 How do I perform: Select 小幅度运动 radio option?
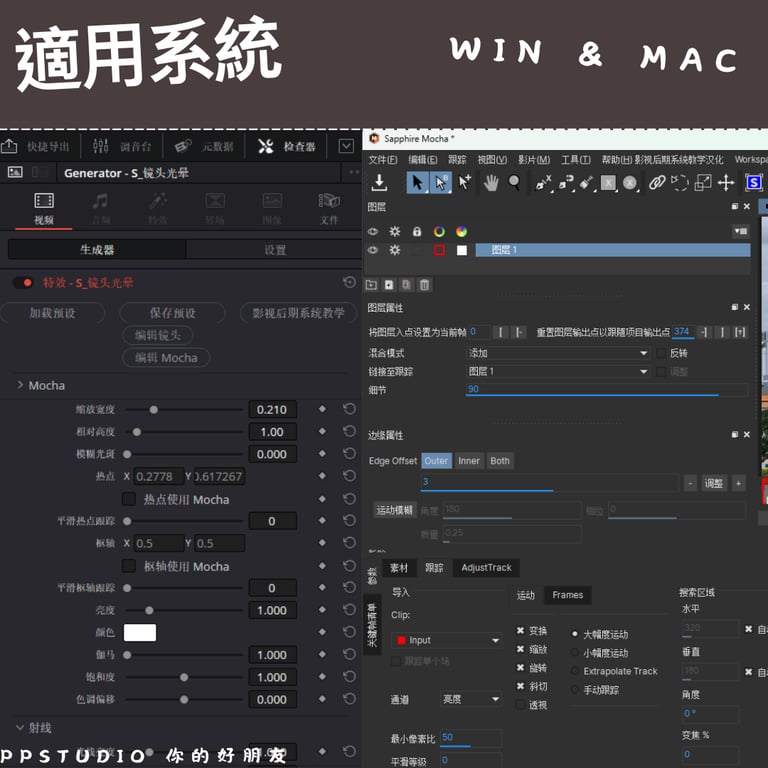575,652
